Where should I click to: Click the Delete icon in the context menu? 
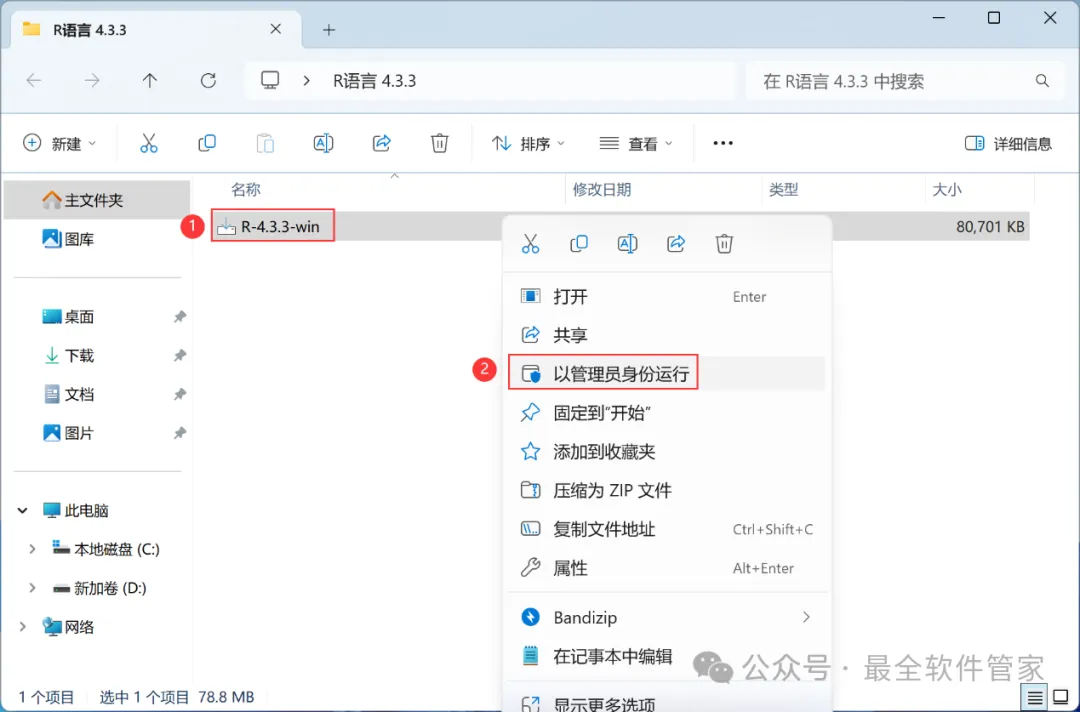tap(724, 244)
